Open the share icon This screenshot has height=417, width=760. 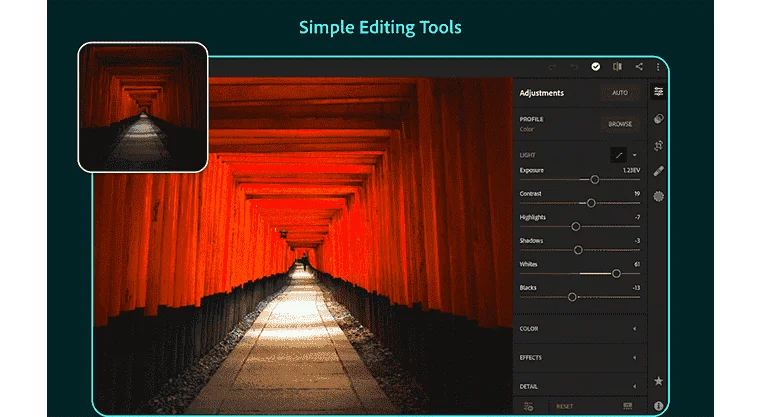click(639, 66)
